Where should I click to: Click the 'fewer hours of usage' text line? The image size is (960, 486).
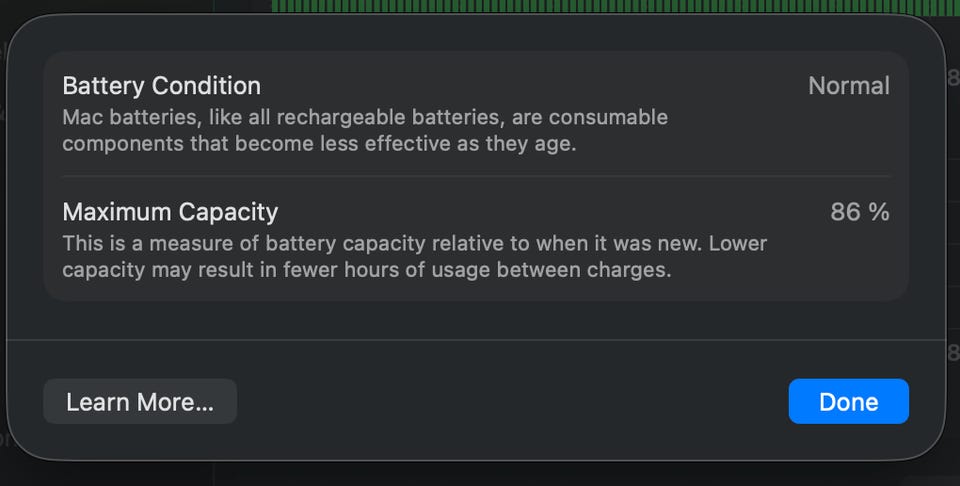coord(367,270)
